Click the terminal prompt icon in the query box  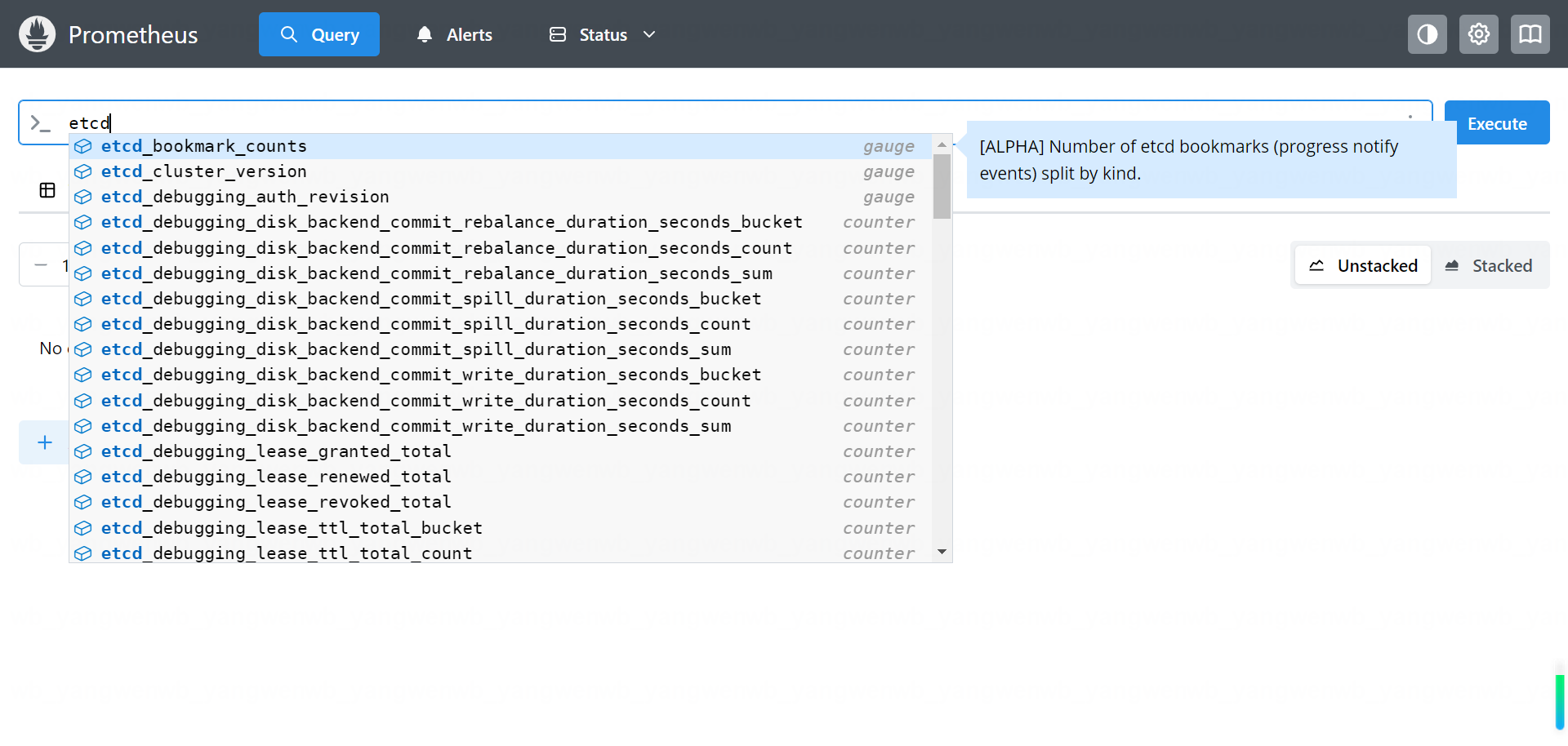[x=40, y=123]
